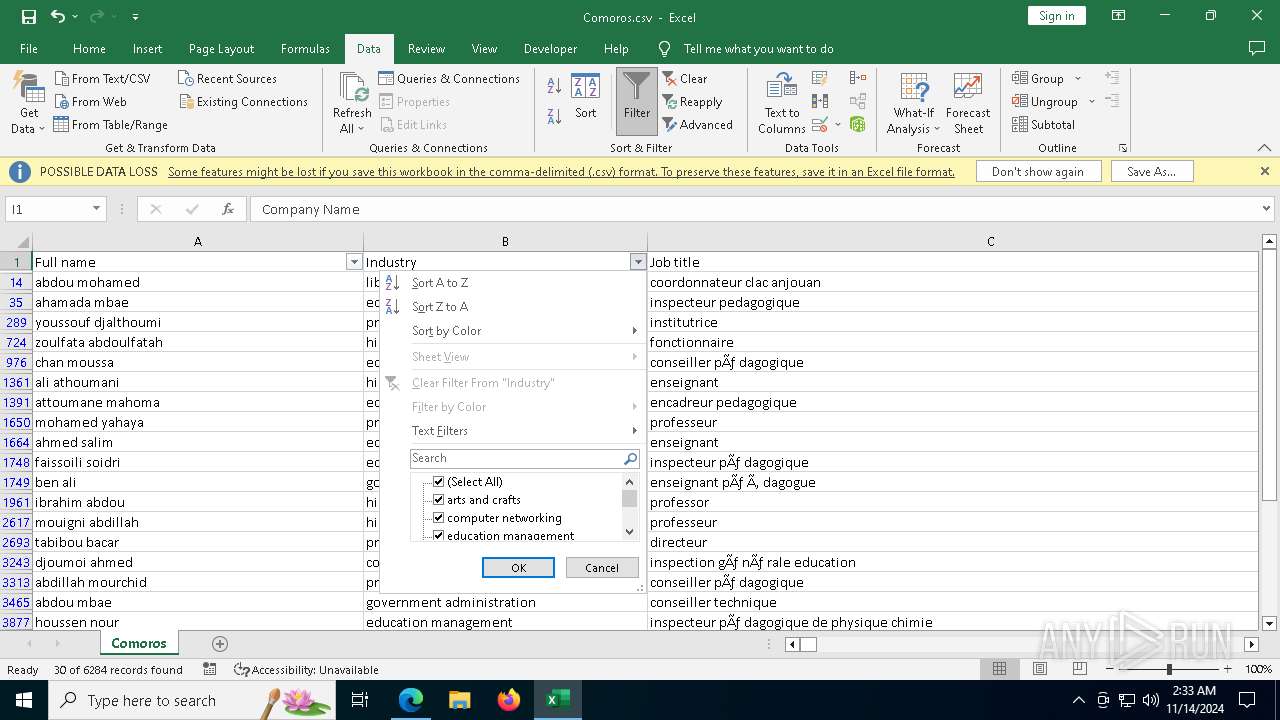This screenshot has height=720, width=1280.
Task: Open the Sort dialog
Action: [x=586, y=96]
